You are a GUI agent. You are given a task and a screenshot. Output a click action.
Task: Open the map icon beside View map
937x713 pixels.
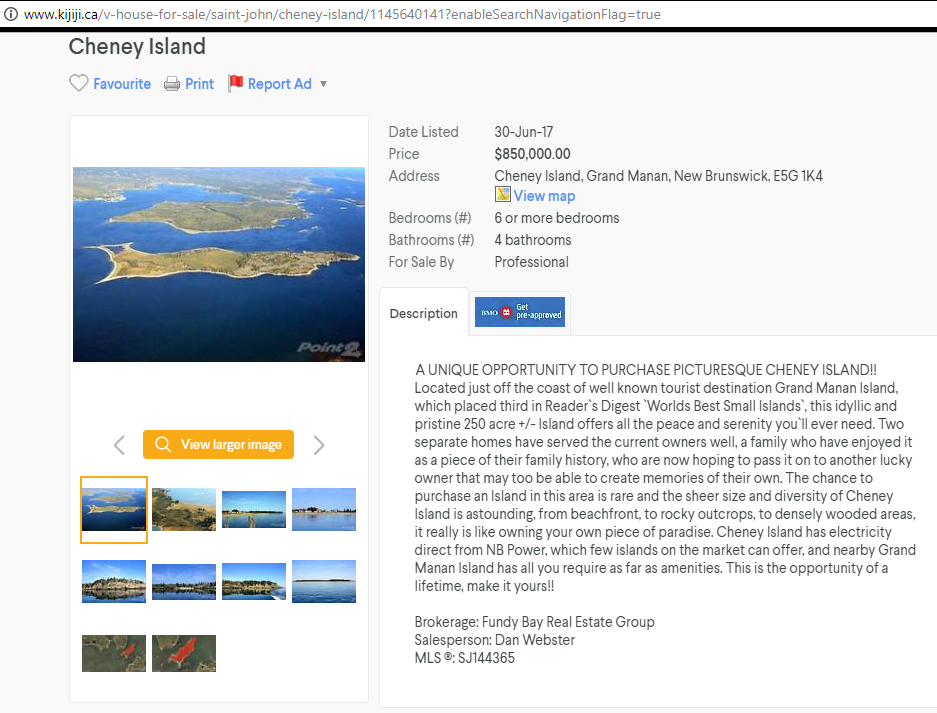tap(502, 195)
